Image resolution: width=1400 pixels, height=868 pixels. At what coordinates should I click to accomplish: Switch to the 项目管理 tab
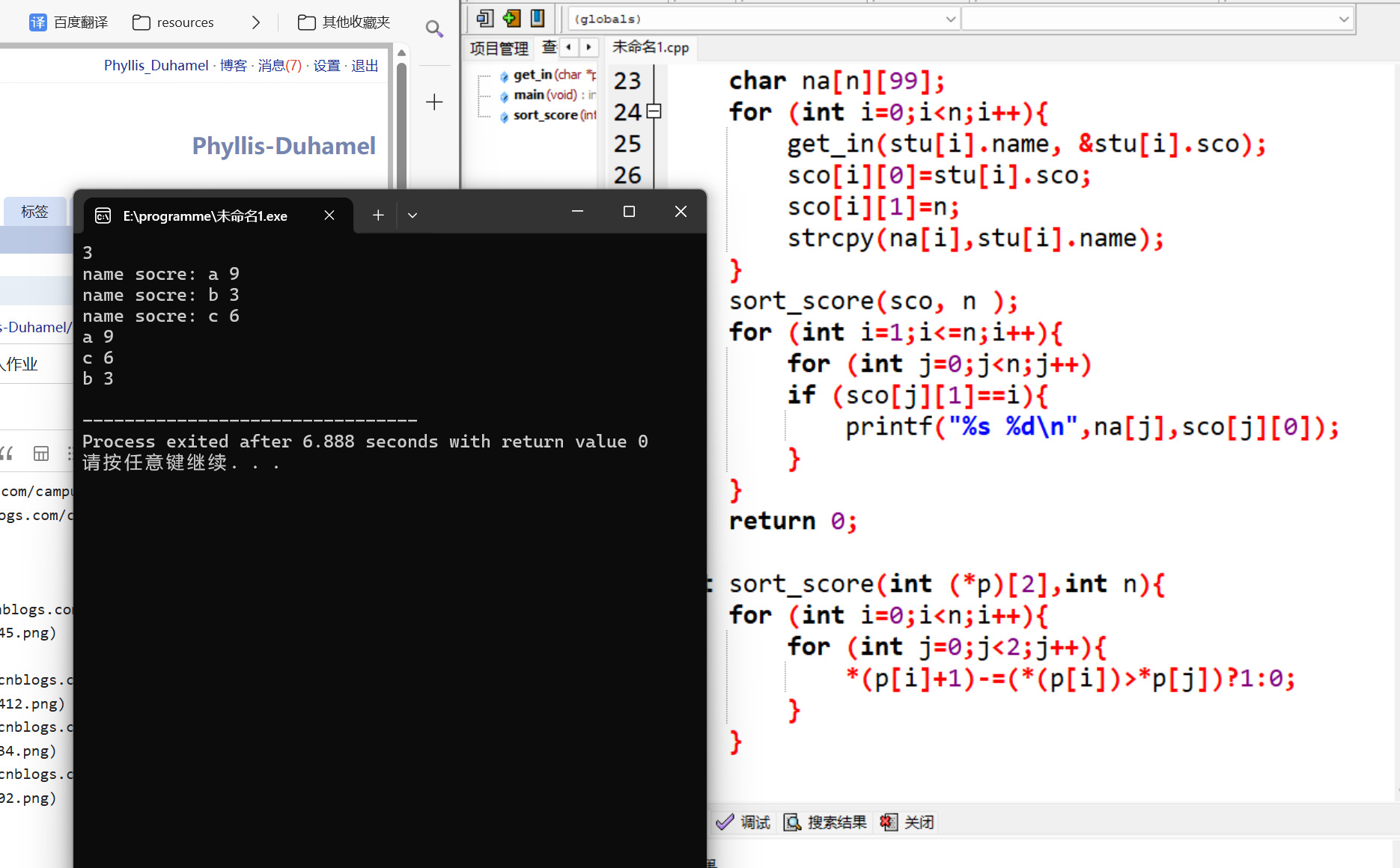(499, 49)
